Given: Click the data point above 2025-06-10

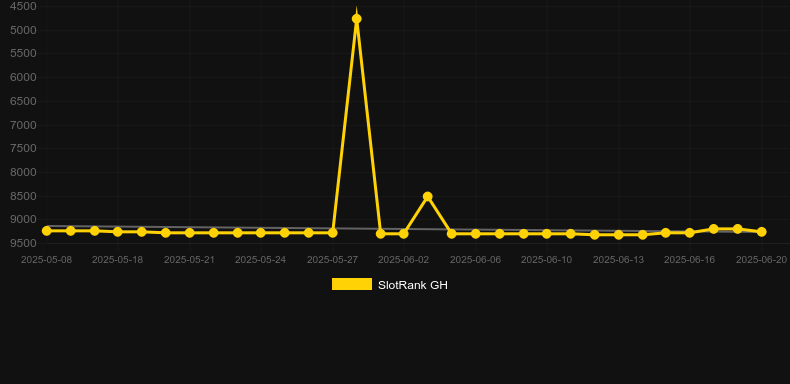Looking at the screenshot, I should point(547,234).
